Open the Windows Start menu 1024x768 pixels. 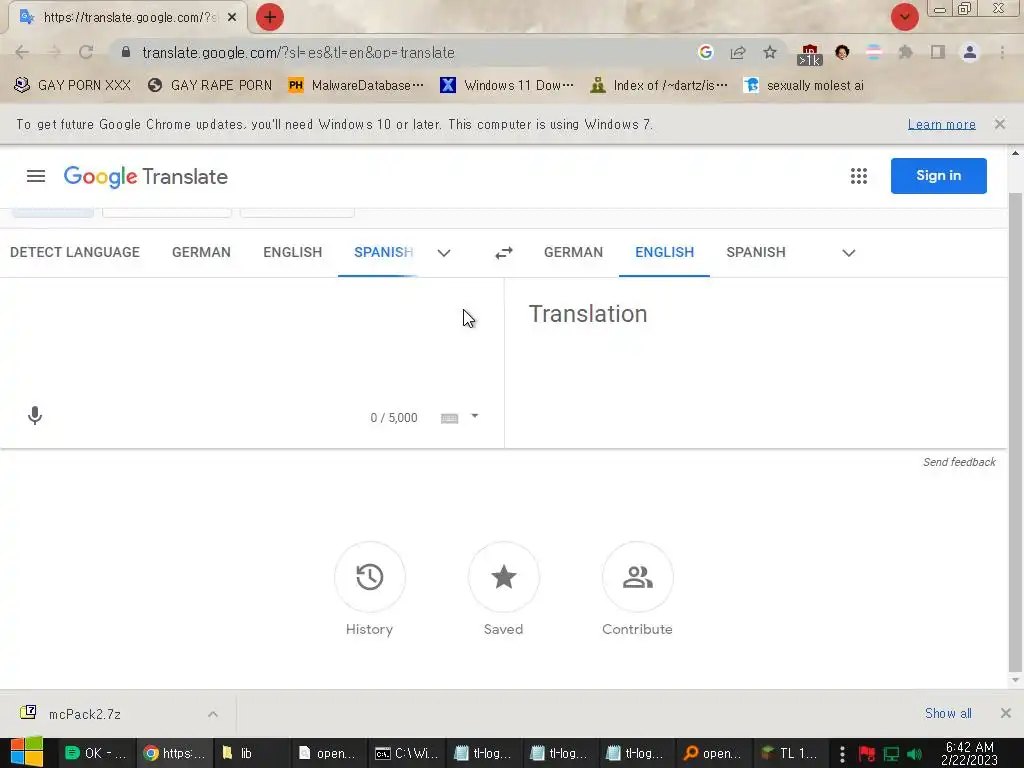tap(27, 753)
